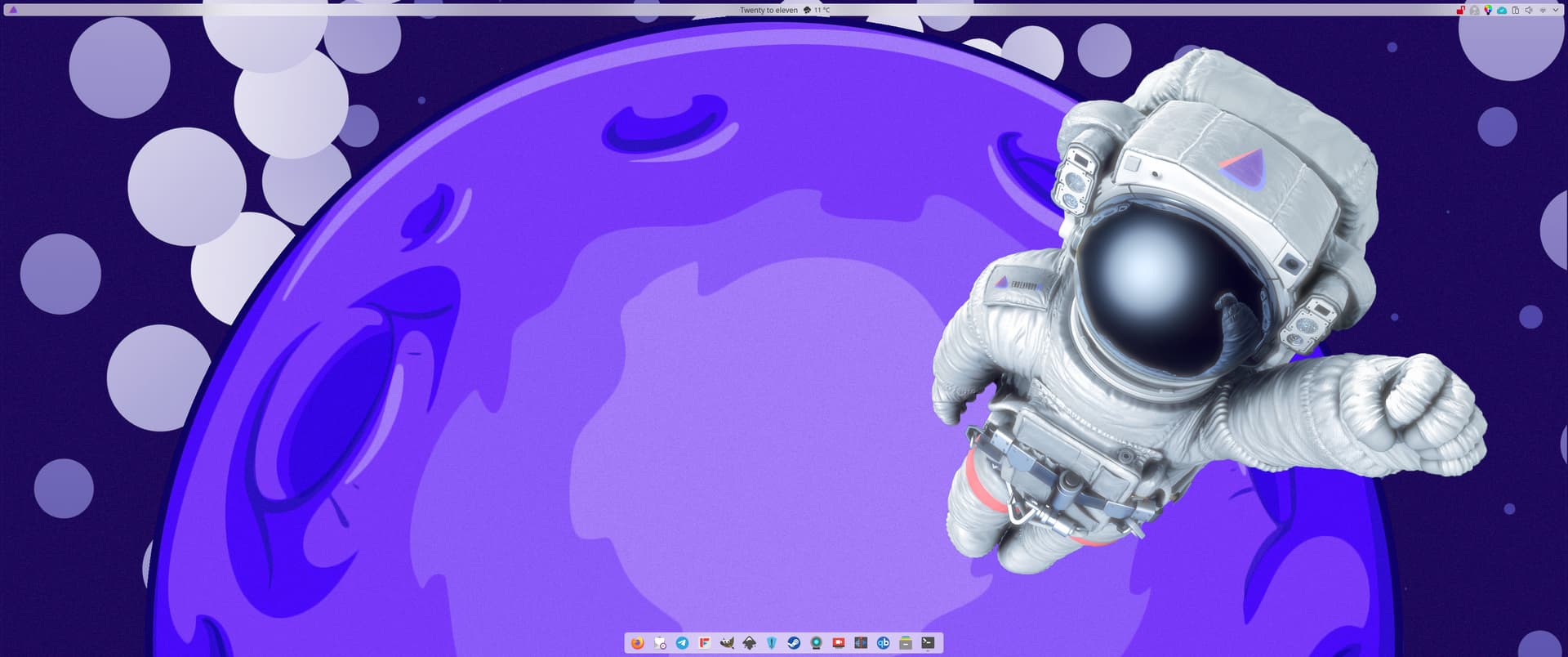Open the Endeavour application launcher in the top-left corner

(x=12, y=10)
